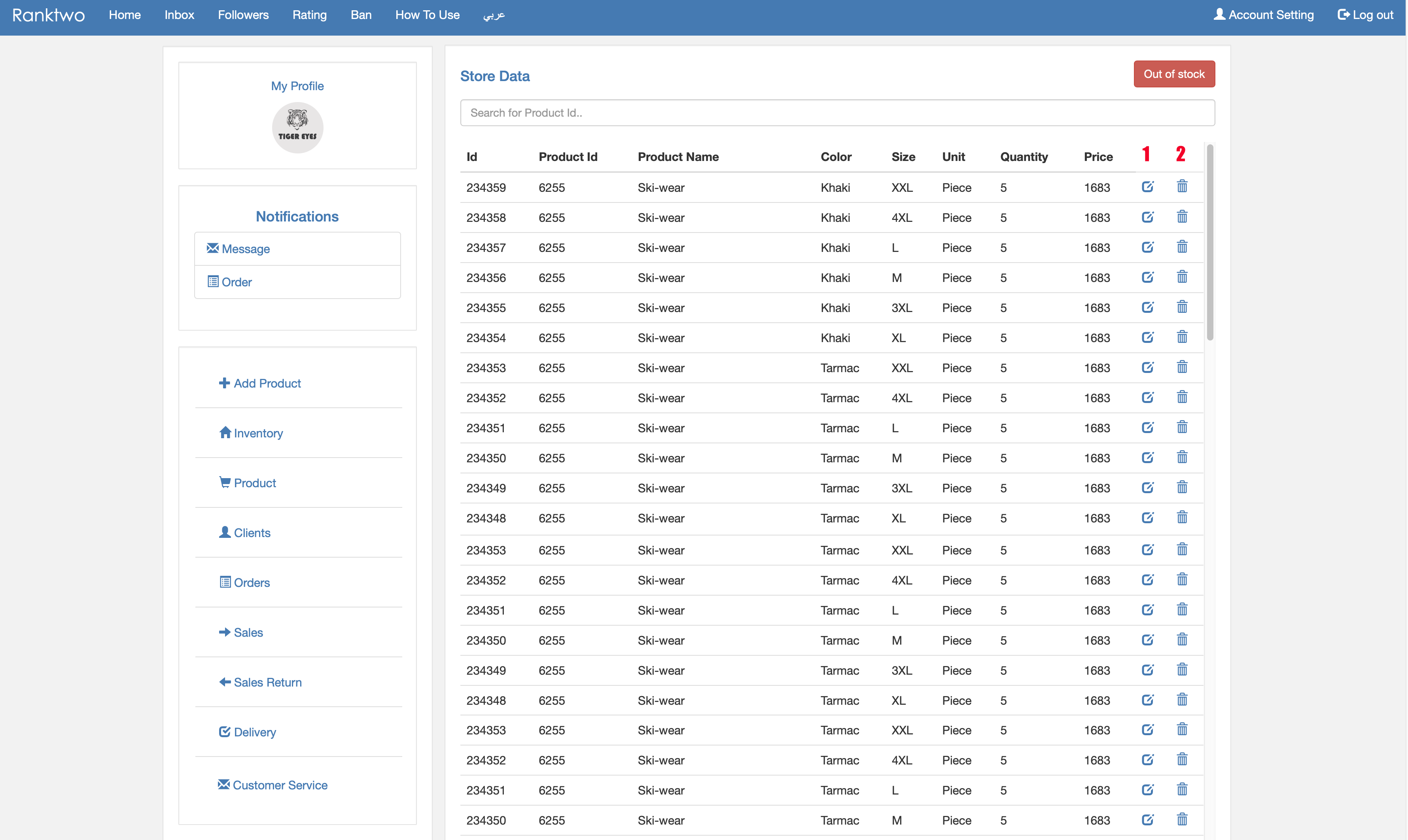Open Sales Return from sidebar
1408x840 pixels.
[260, 682]
